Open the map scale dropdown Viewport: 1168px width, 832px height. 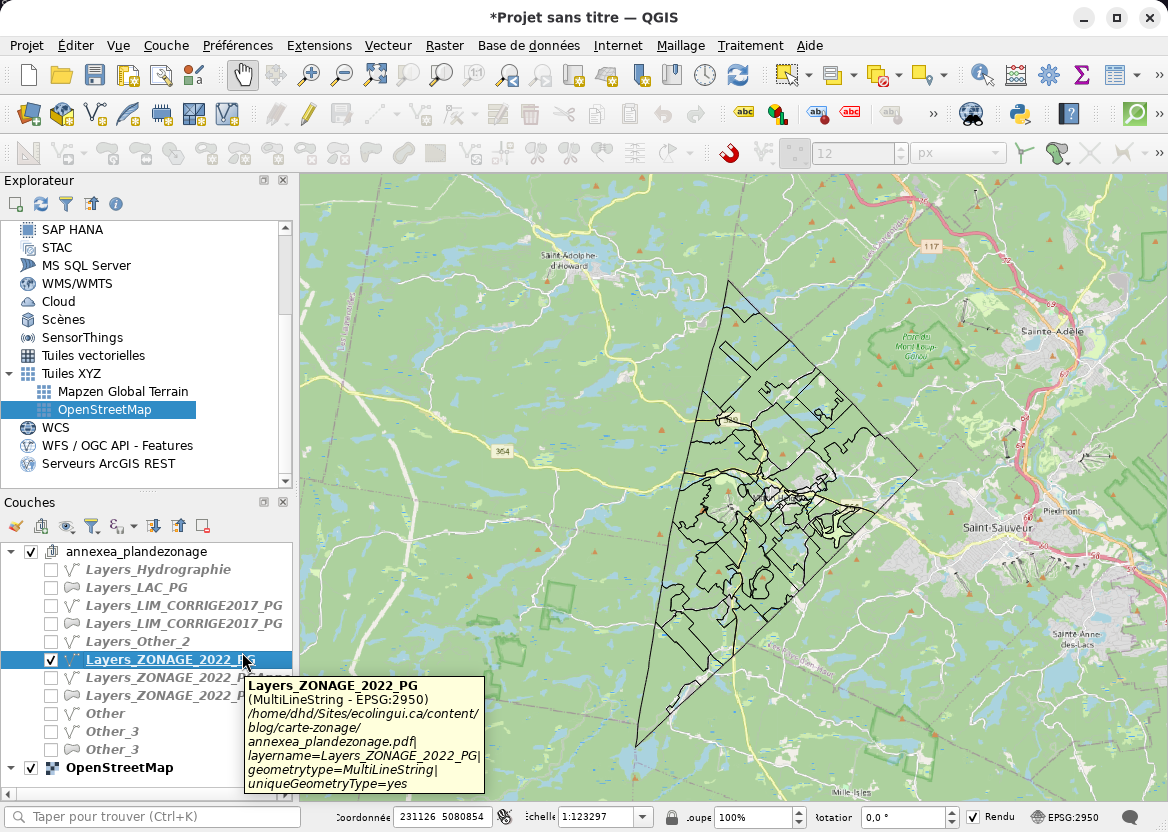pos(642,817)
